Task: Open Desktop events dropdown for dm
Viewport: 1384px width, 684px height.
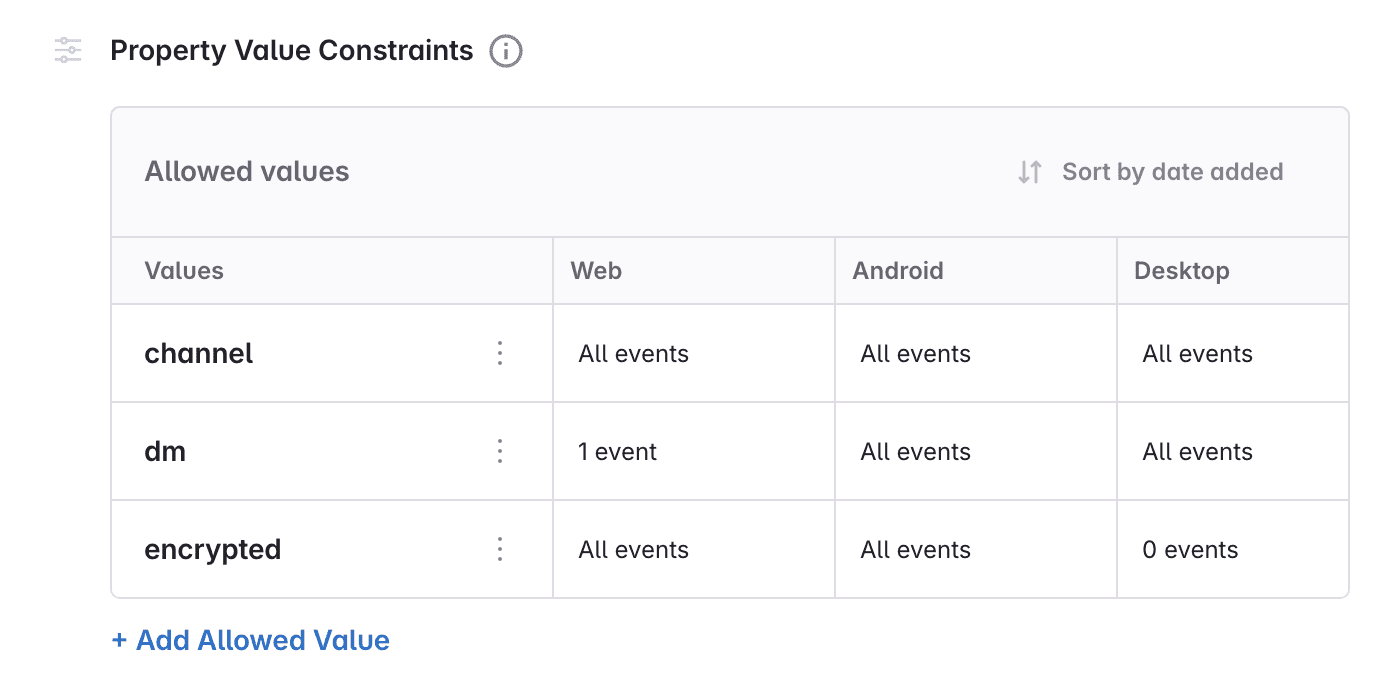Action: click(x=1197, y=452)
